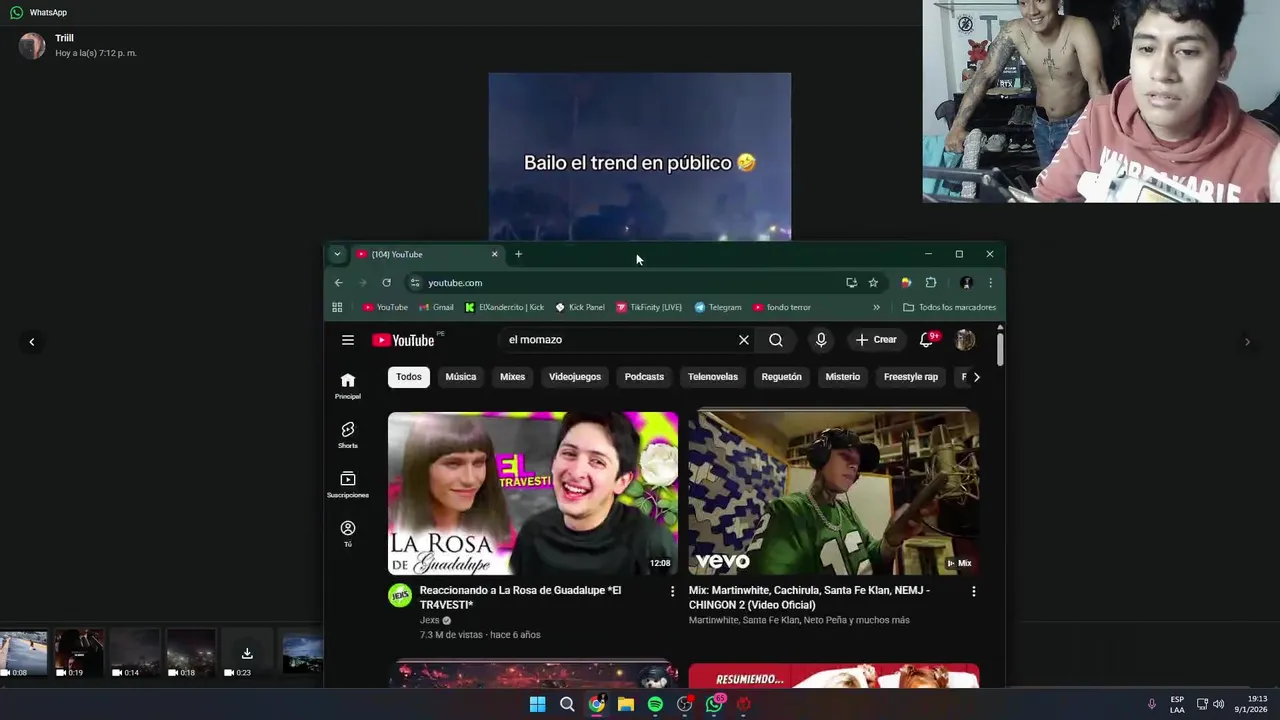Open a new Chrome tab
Image resolution: width=1280 pixels, height=720 pixels.
(518, 254)
